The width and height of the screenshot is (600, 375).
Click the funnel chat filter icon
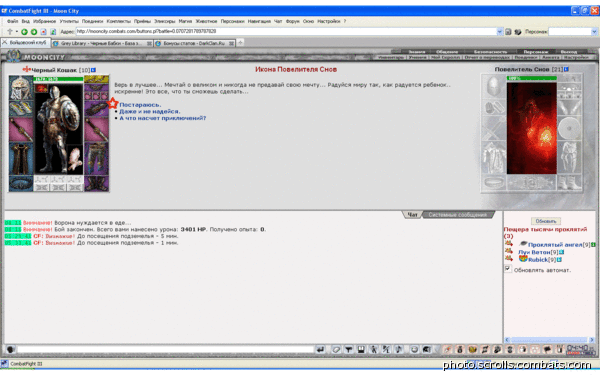pyautogui.click(x=349, y=349)
